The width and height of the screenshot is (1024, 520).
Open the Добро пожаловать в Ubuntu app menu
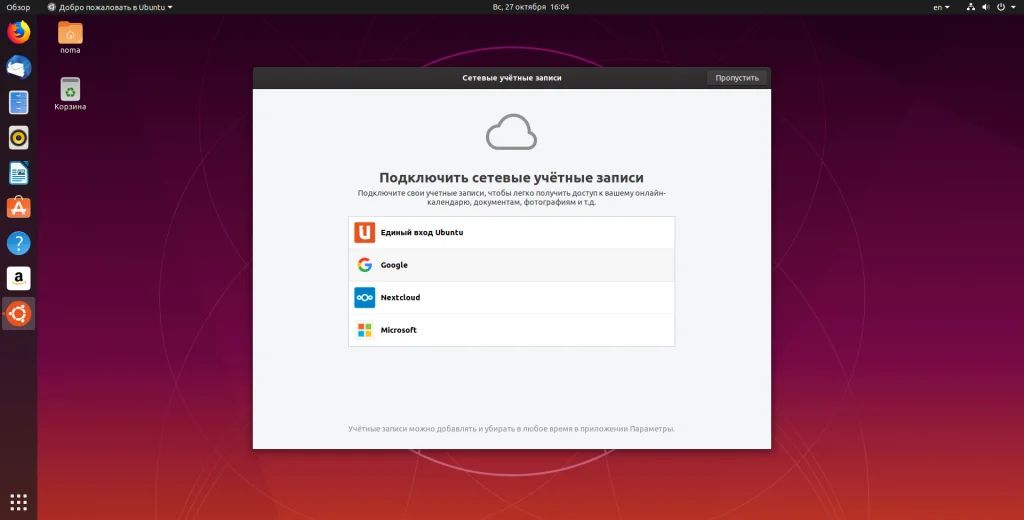(x=110, y=7)
